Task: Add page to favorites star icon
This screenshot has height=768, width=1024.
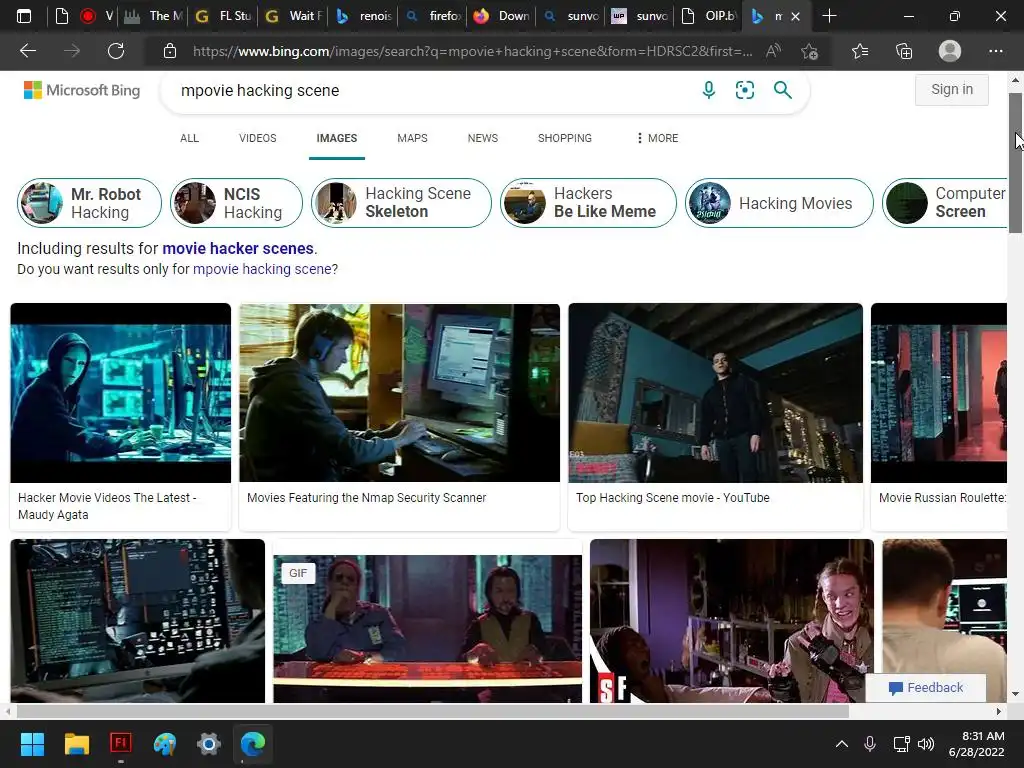Action: pyautogui.click(x=810, y=51)
